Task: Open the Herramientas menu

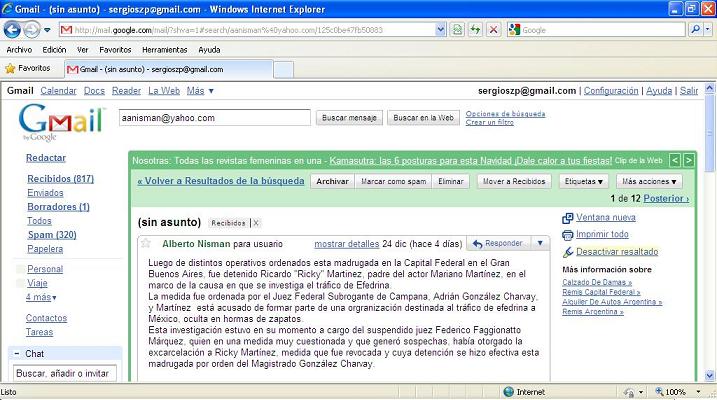Action: click(165, 50)
